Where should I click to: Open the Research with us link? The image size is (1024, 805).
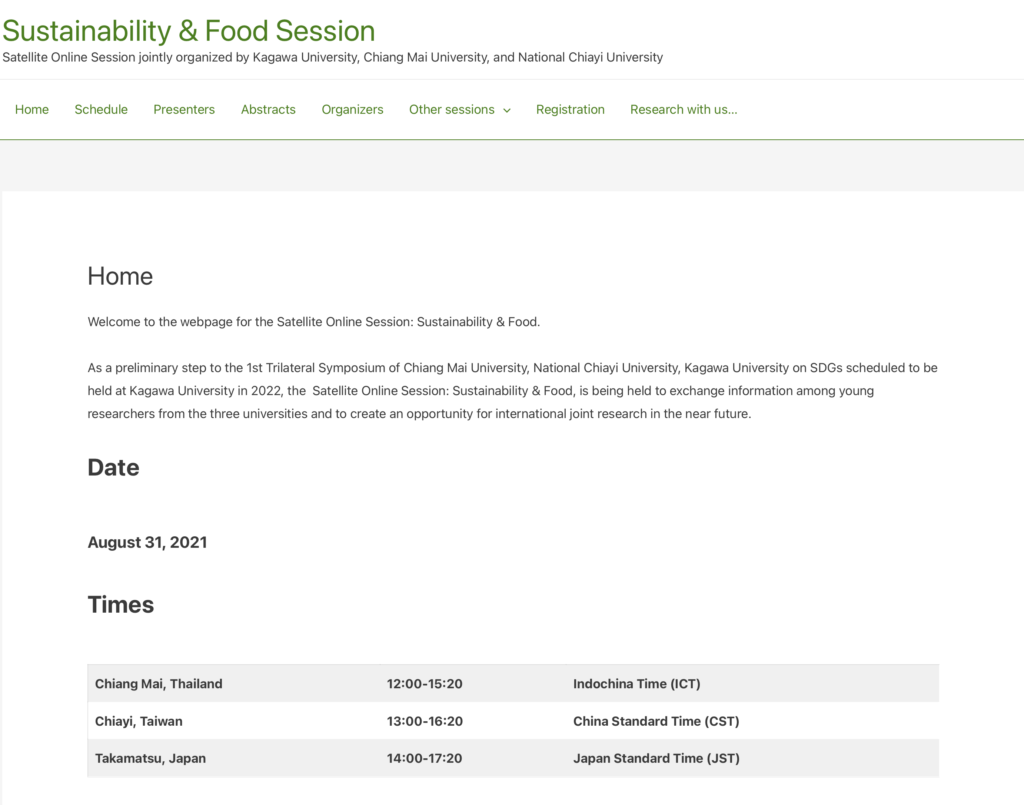pos(683,110)
